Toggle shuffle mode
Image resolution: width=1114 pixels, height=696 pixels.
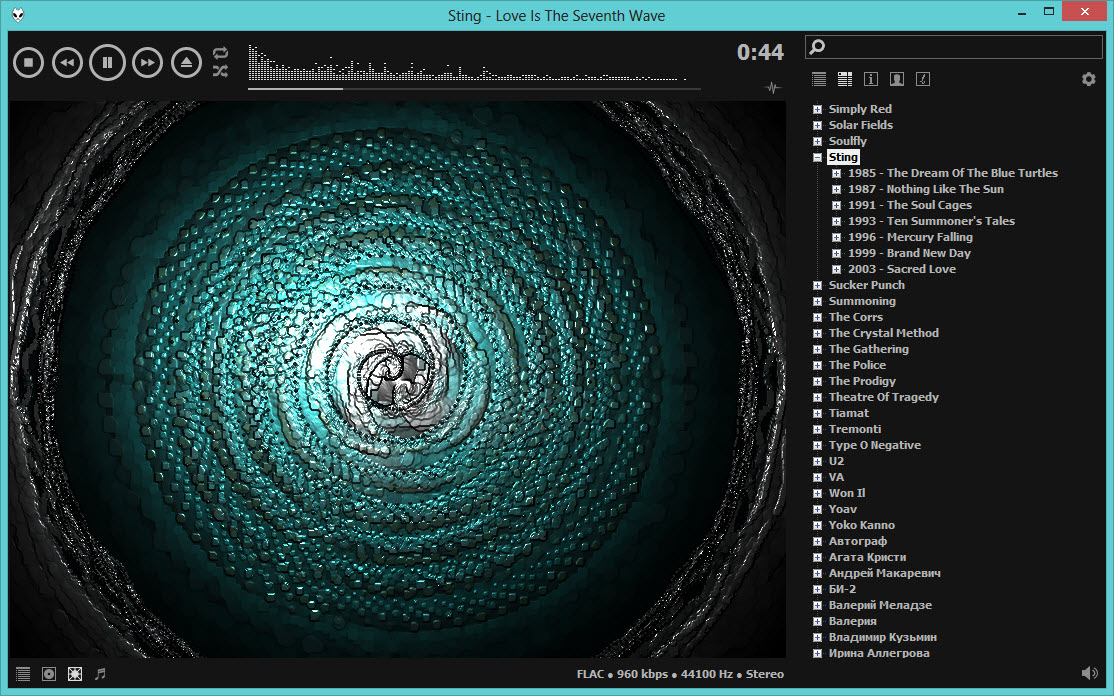pyautogui.click(x=221, y=71)
